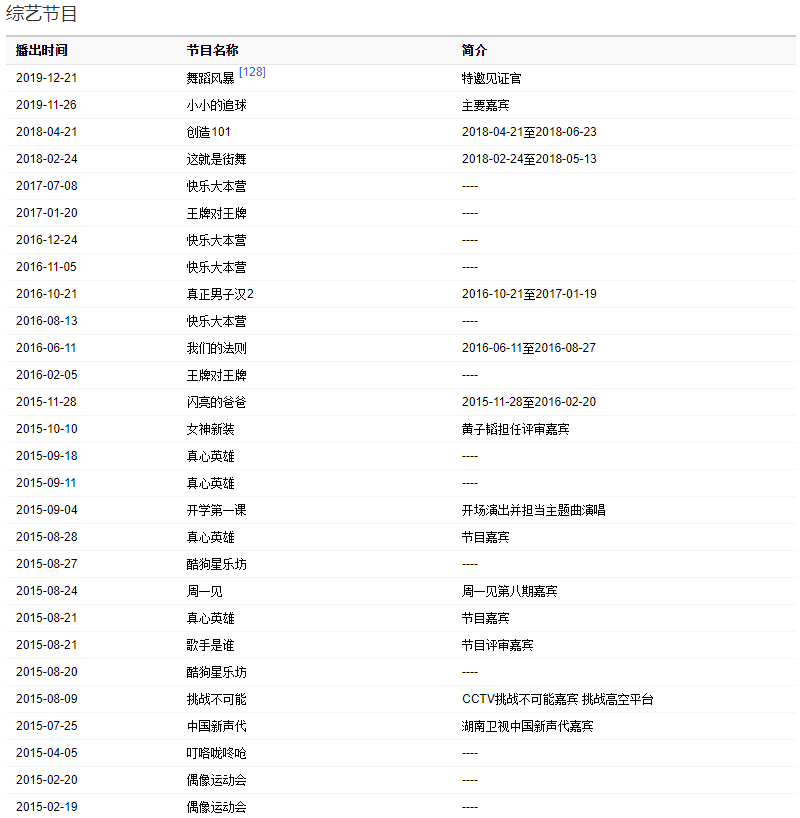Click the 开学第一课 program name
This screenshot has width=800, height=818.
point(216,510)
